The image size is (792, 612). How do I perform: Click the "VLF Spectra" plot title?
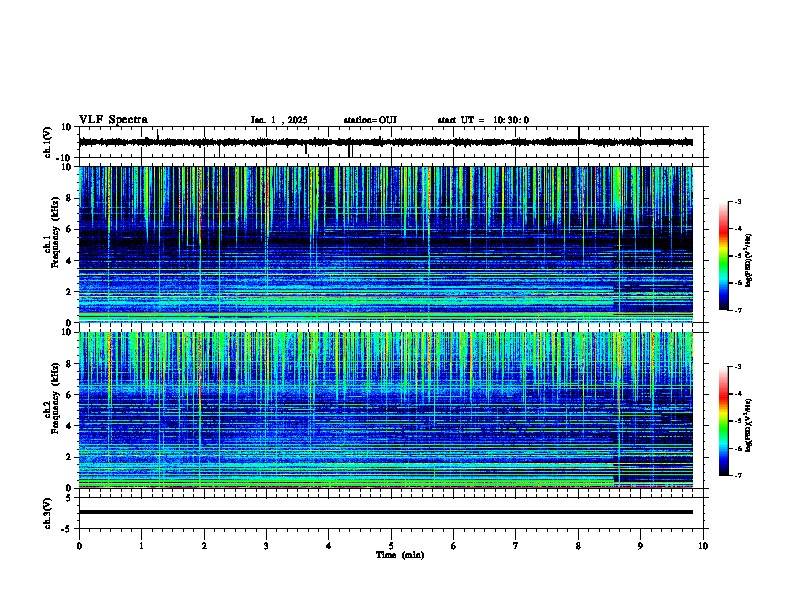(113, 119)
